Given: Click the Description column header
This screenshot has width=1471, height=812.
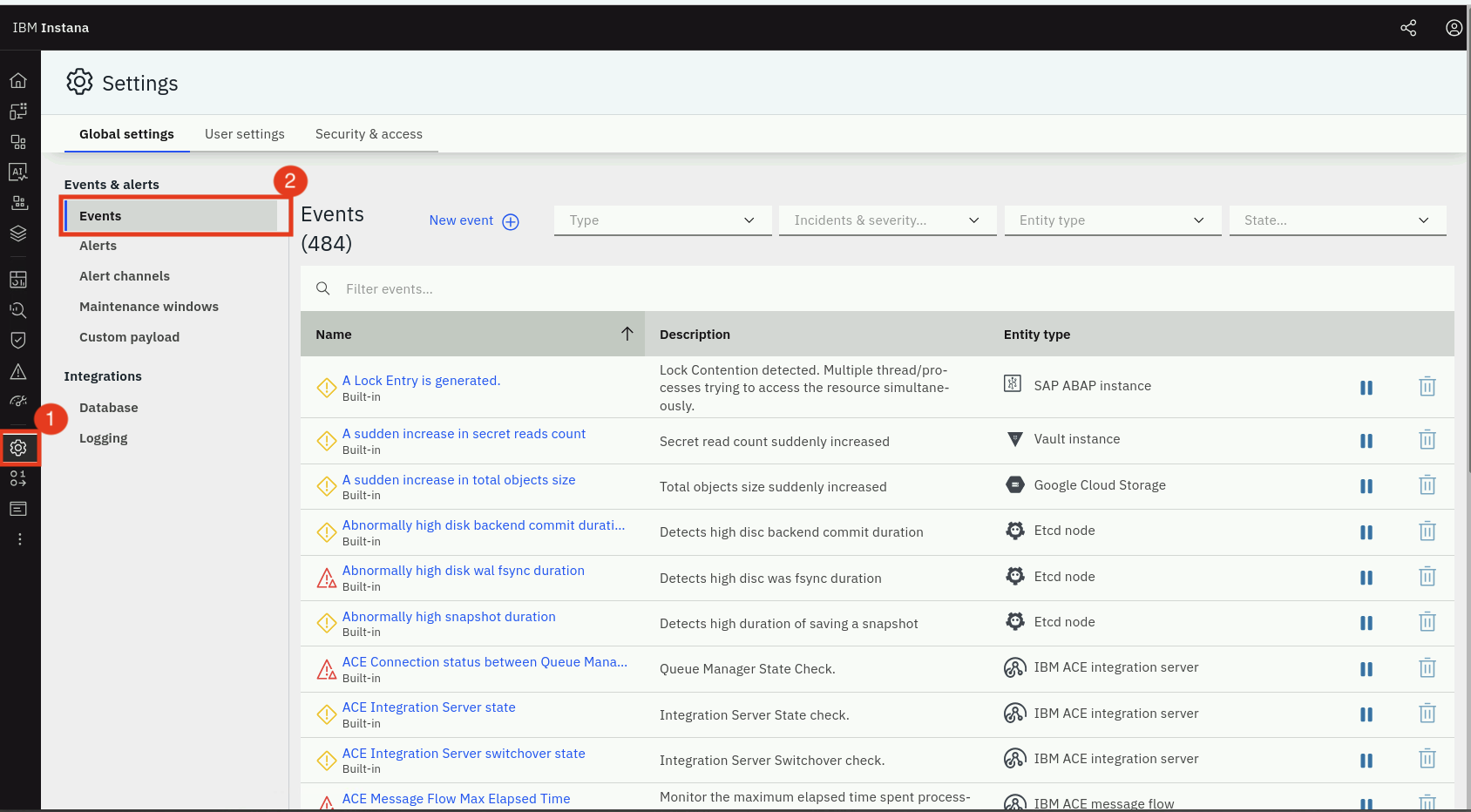Looking at the screenshot, I should click(x=695, y=335).
